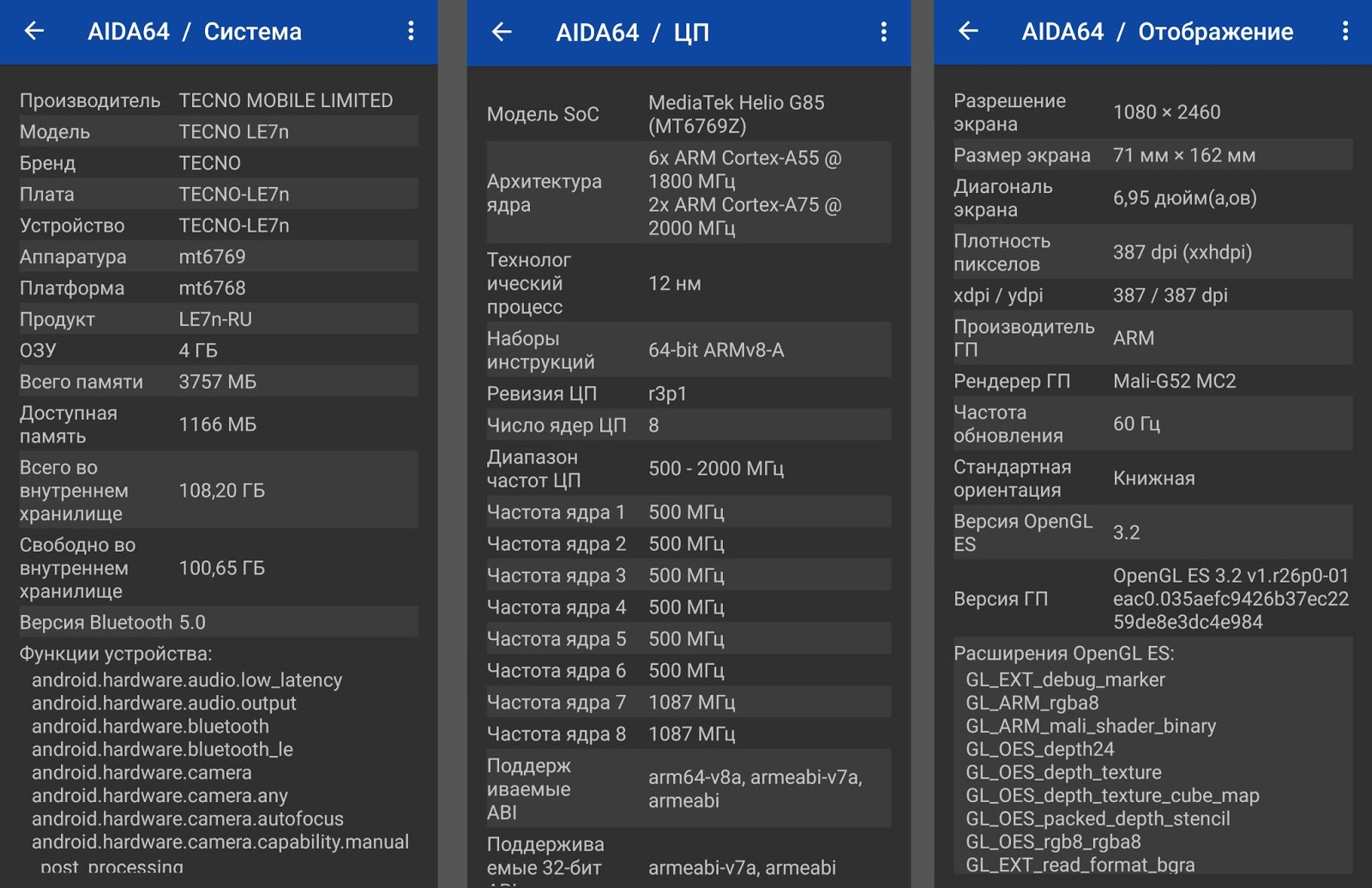
Task: Select the ОЗУ 4 ГБ row
Action: coord(219,350)
